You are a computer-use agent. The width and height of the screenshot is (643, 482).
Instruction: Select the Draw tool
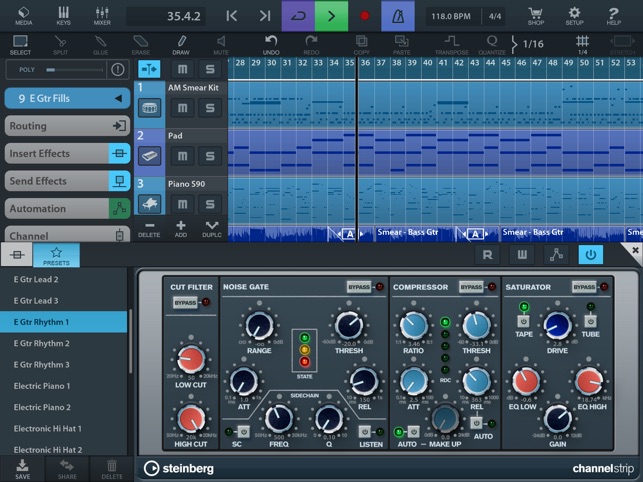point(181,44)
